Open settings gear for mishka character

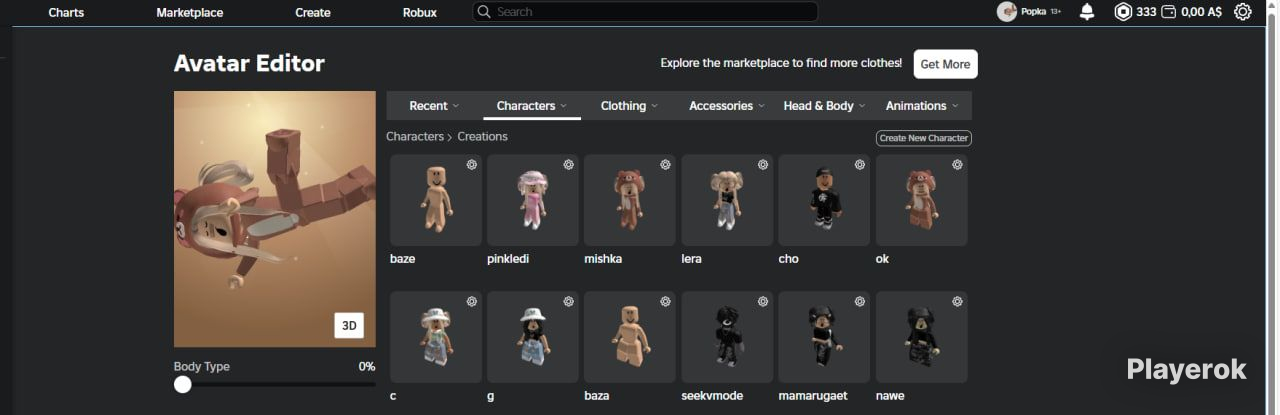tap(665, 164)
